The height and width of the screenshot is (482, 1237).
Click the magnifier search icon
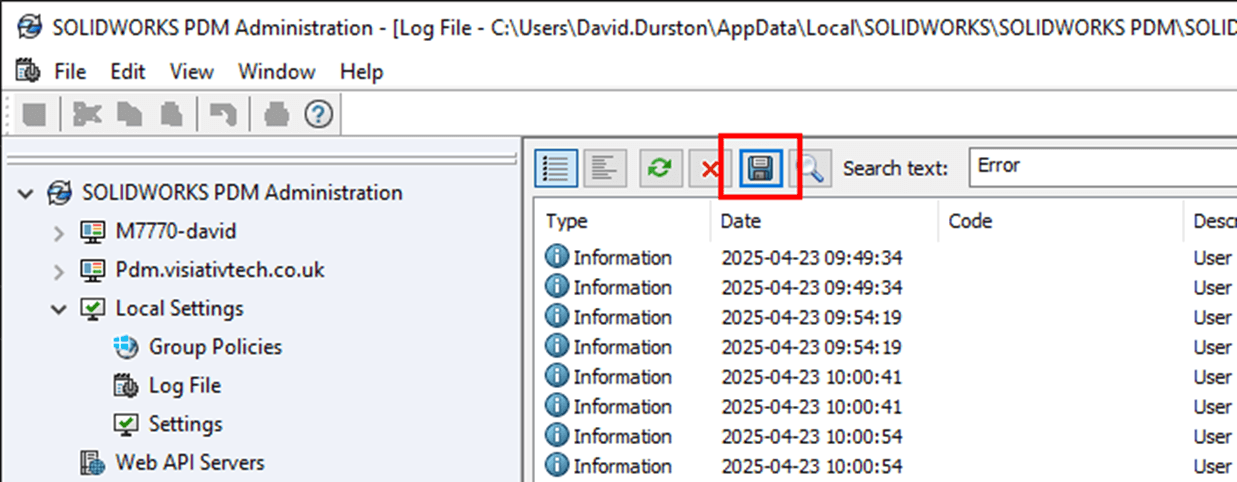(812, 169)
